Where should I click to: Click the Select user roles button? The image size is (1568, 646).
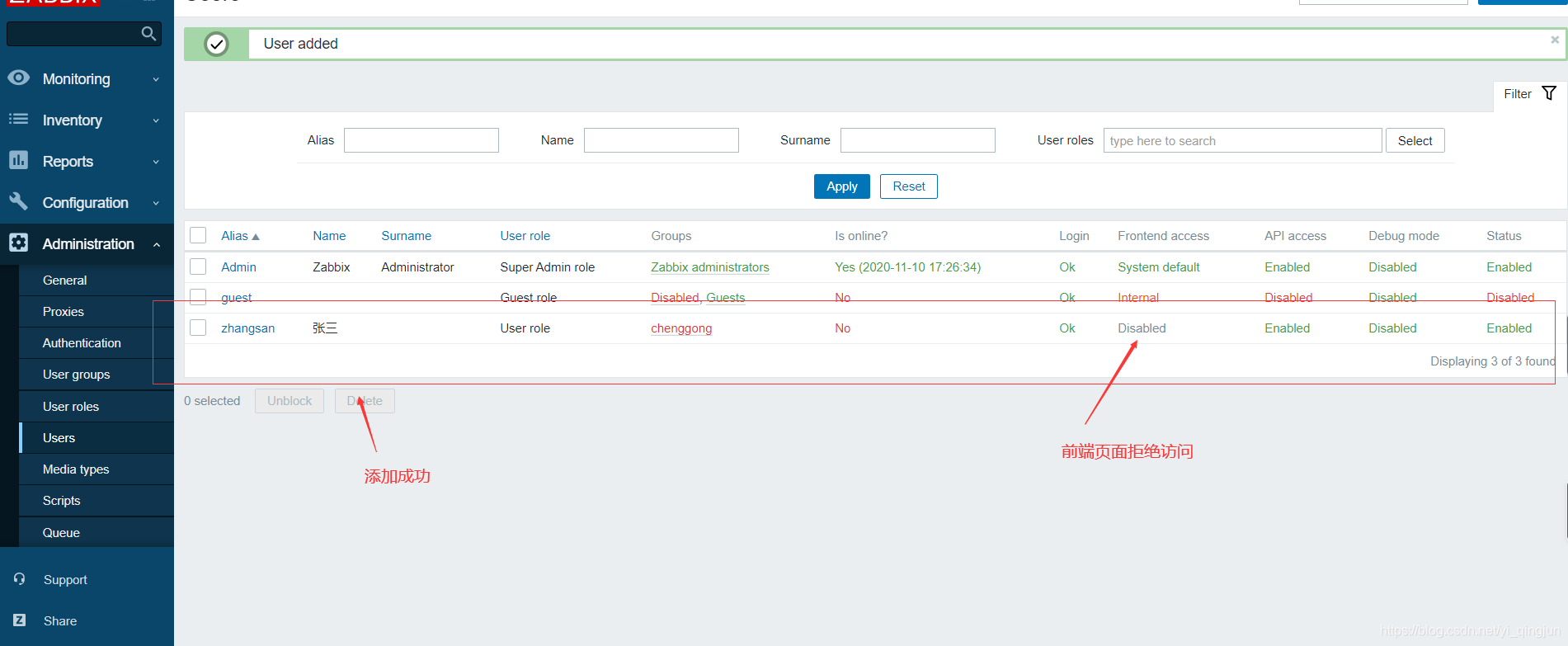pos(1415,141)
